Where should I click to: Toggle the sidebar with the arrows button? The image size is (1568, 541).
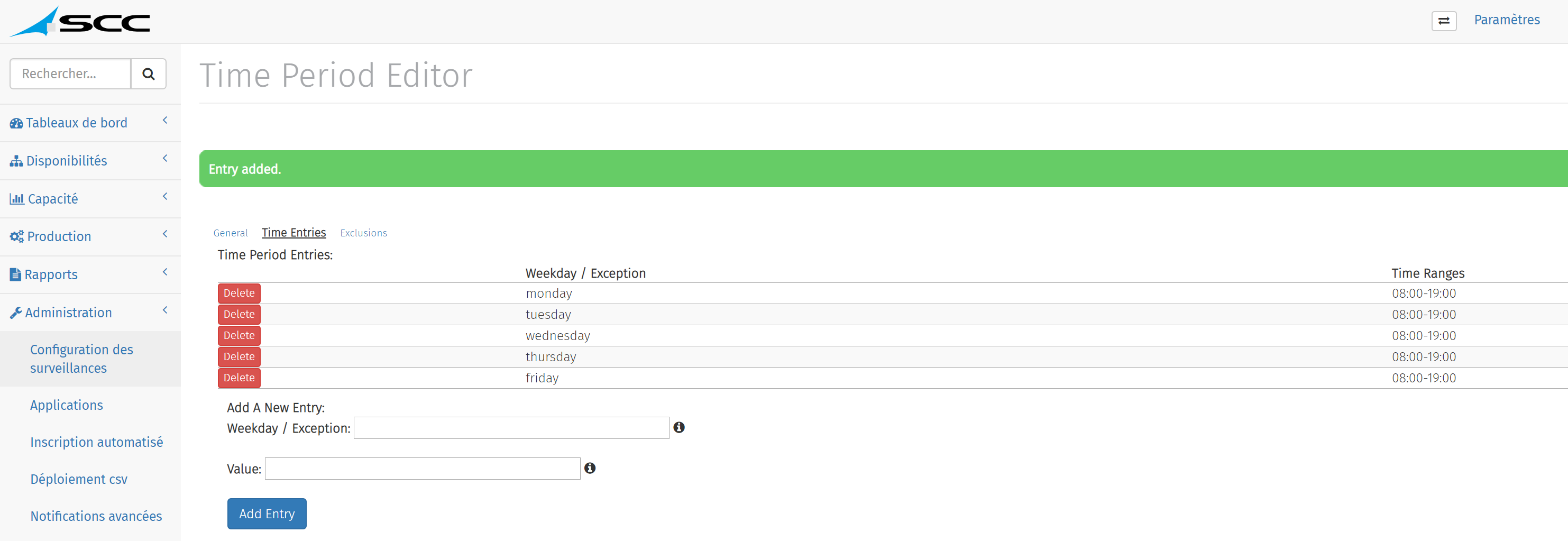1443,21
